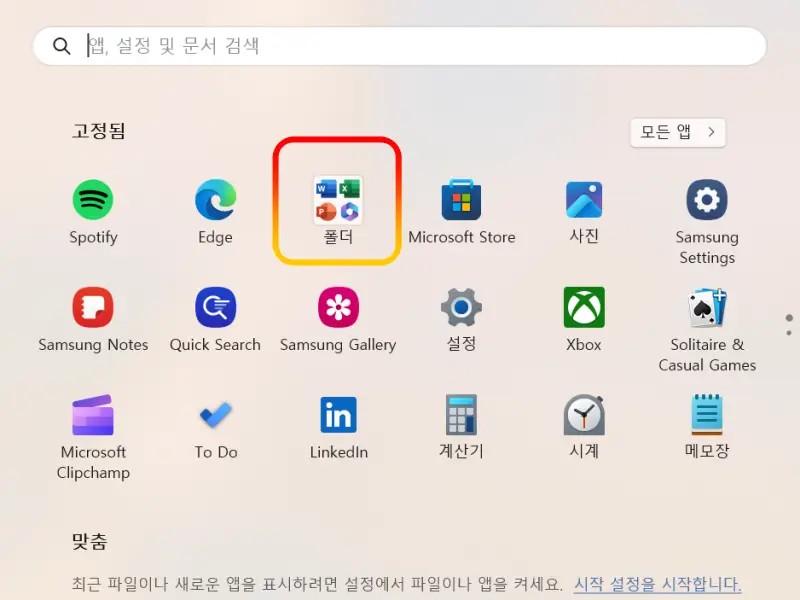Click the search magnifier icon
Image resolution: width=800 pixels, height=600 pixels.
click(x=61, y=46)
